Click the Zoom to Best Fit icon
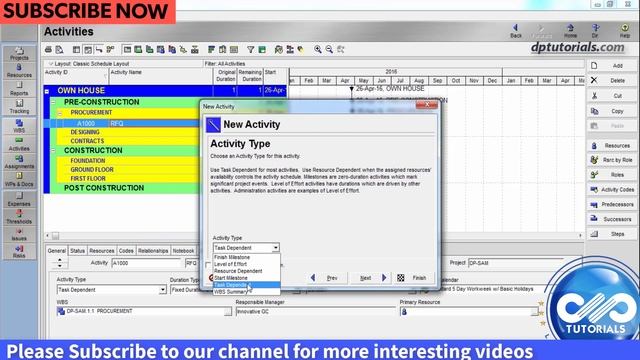Image resolution: width=640 pixels, height=360 pixels. (x=340, y=50)
